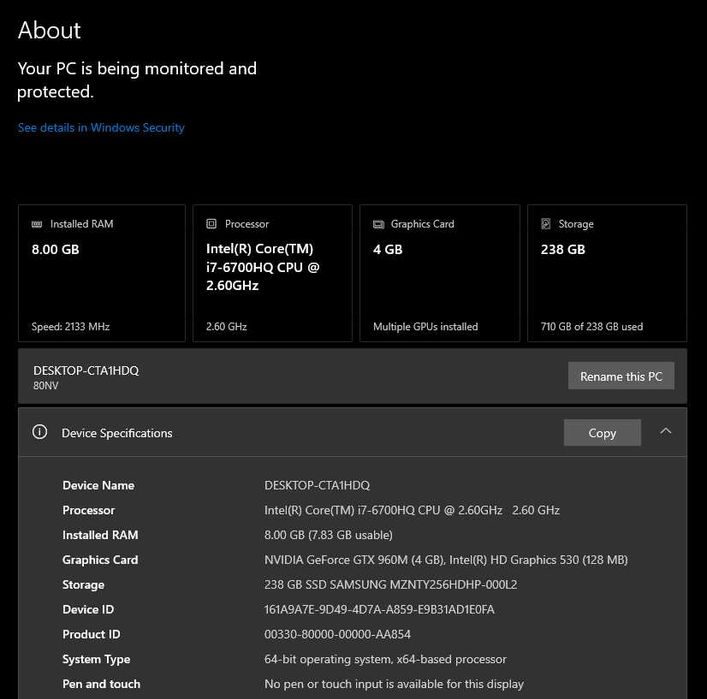Click Your PC is being monitored text
Screen dimensions: 707x699
pyautogui.click(x=137, y=80)
